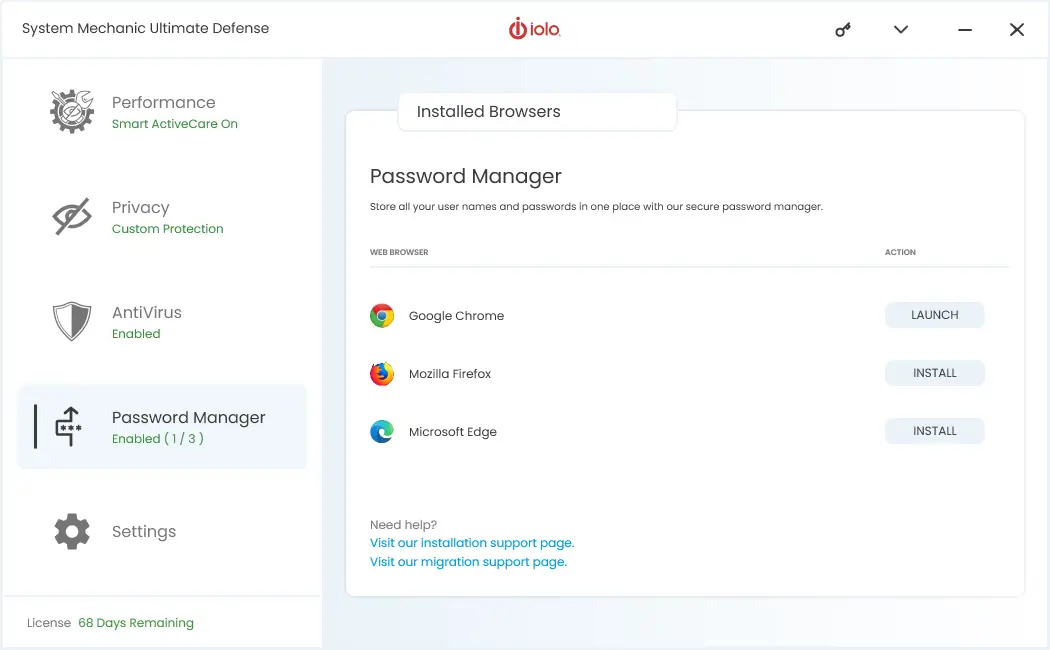
Task: Install the password manager for Mozilla Firefox
Action: 934,373
